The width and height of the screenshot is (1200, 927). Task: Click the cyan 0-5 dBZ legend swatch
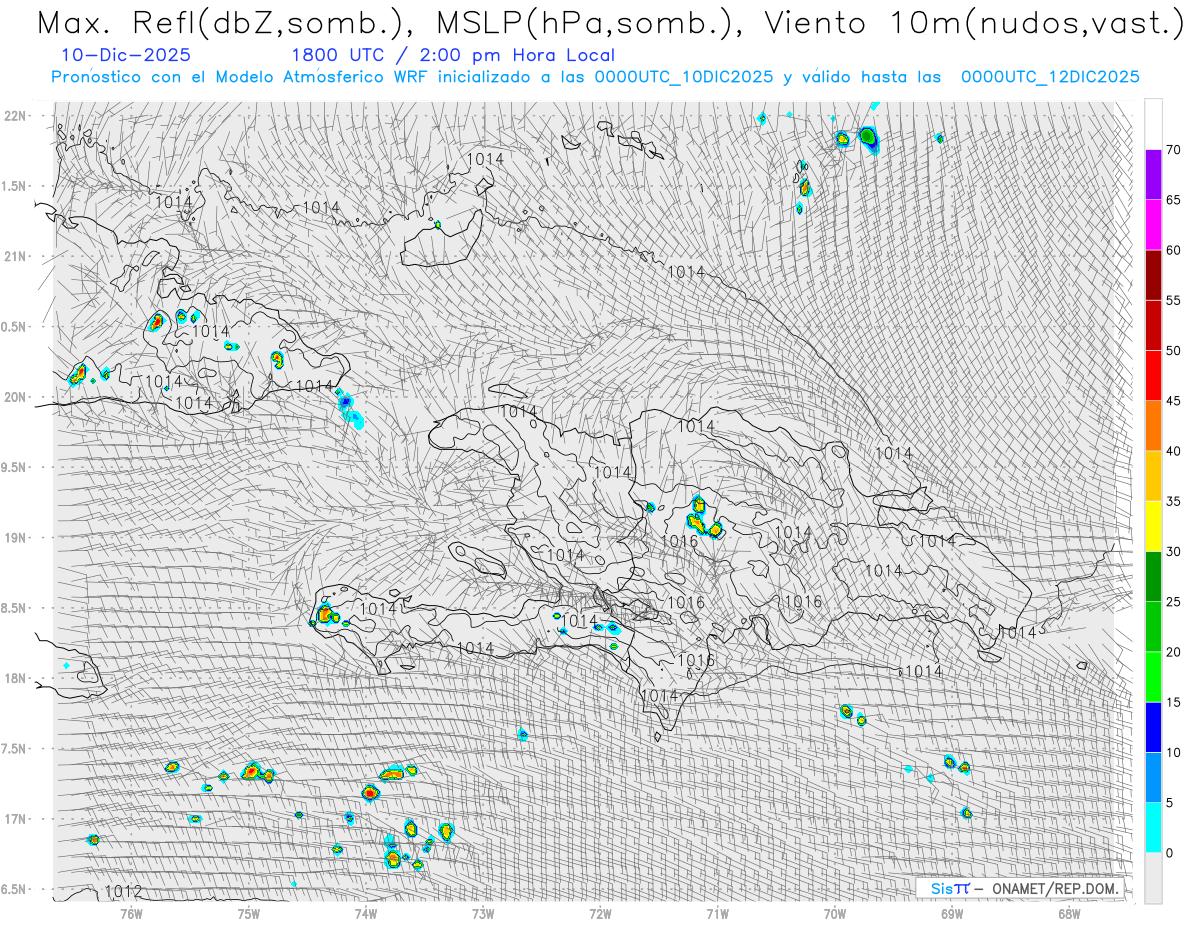pyautogui.click(x=1153, y=827)
